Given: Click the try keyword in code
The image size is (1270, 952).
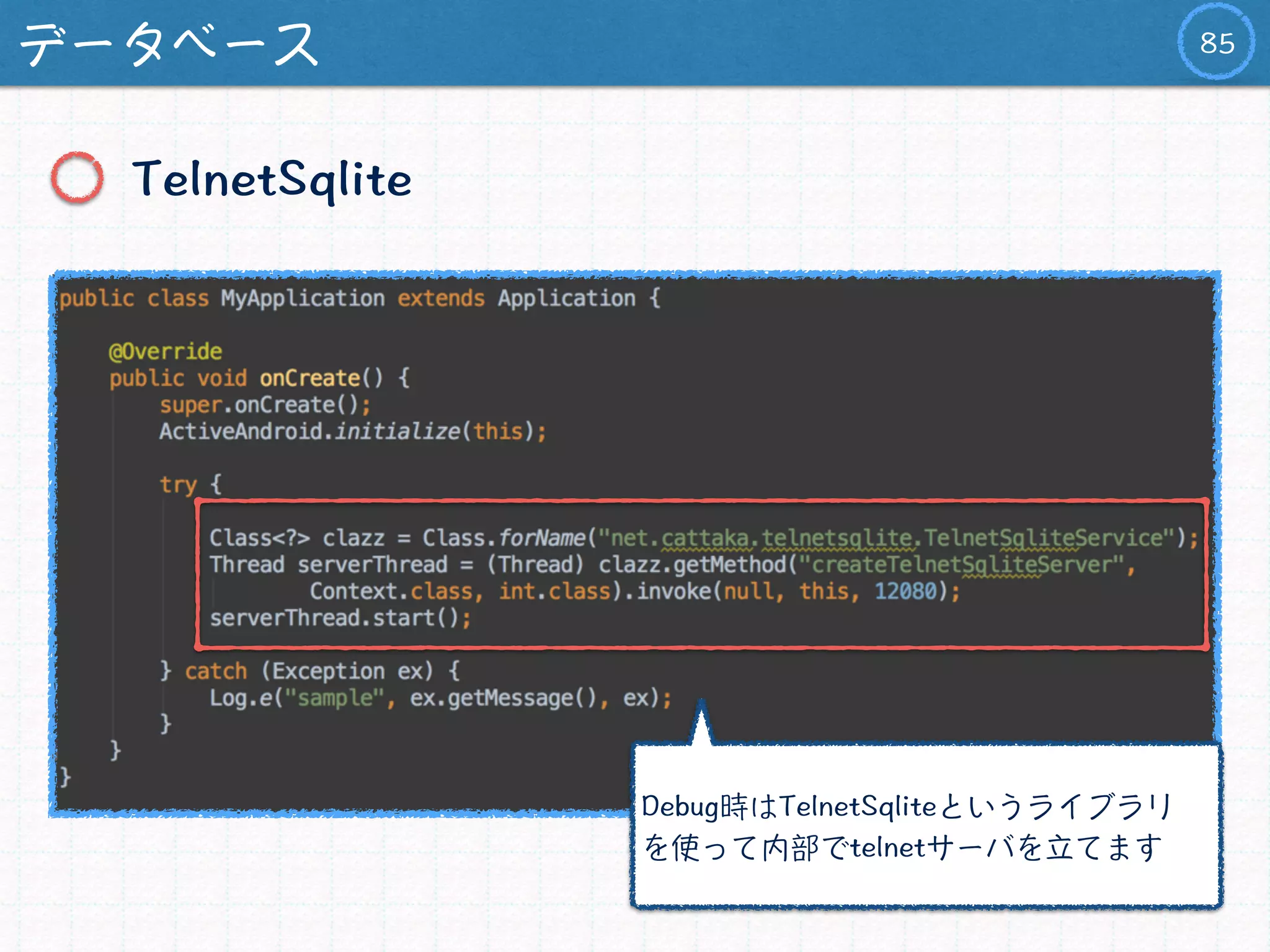Looking at the screenshot, I should 178,484.
